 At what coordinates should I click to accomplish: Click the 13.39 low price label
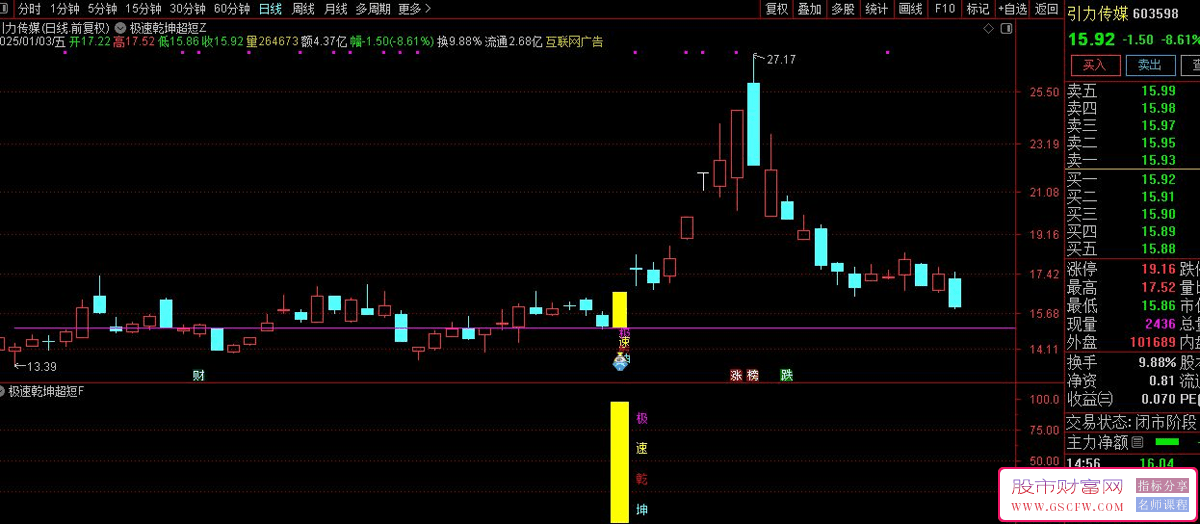coord(41,366)
